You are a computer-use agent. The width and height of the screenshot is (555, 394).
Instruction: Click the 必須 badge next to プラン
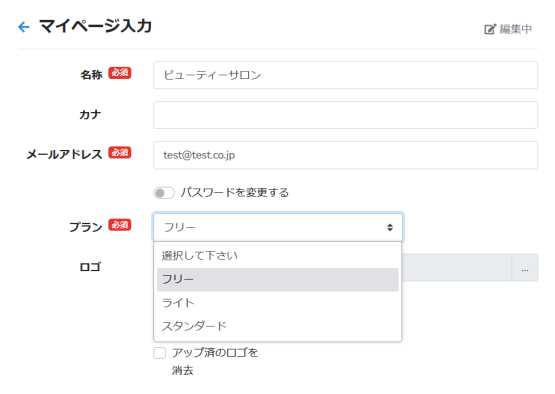[x=120, y=225]
